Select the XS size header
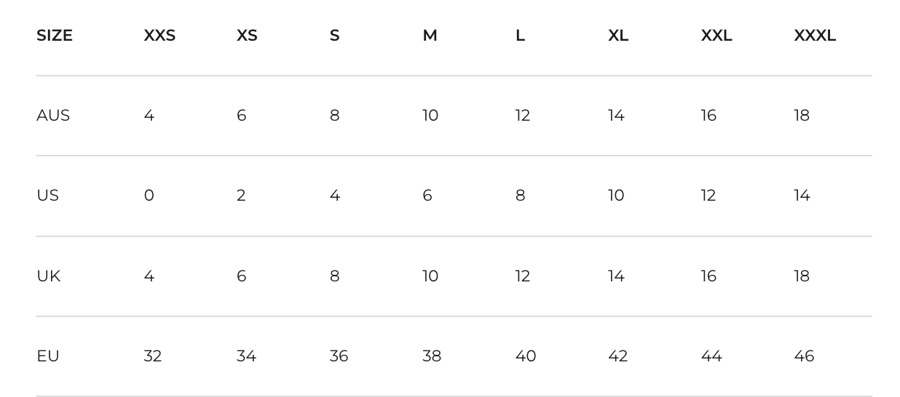 click(247, 36)
